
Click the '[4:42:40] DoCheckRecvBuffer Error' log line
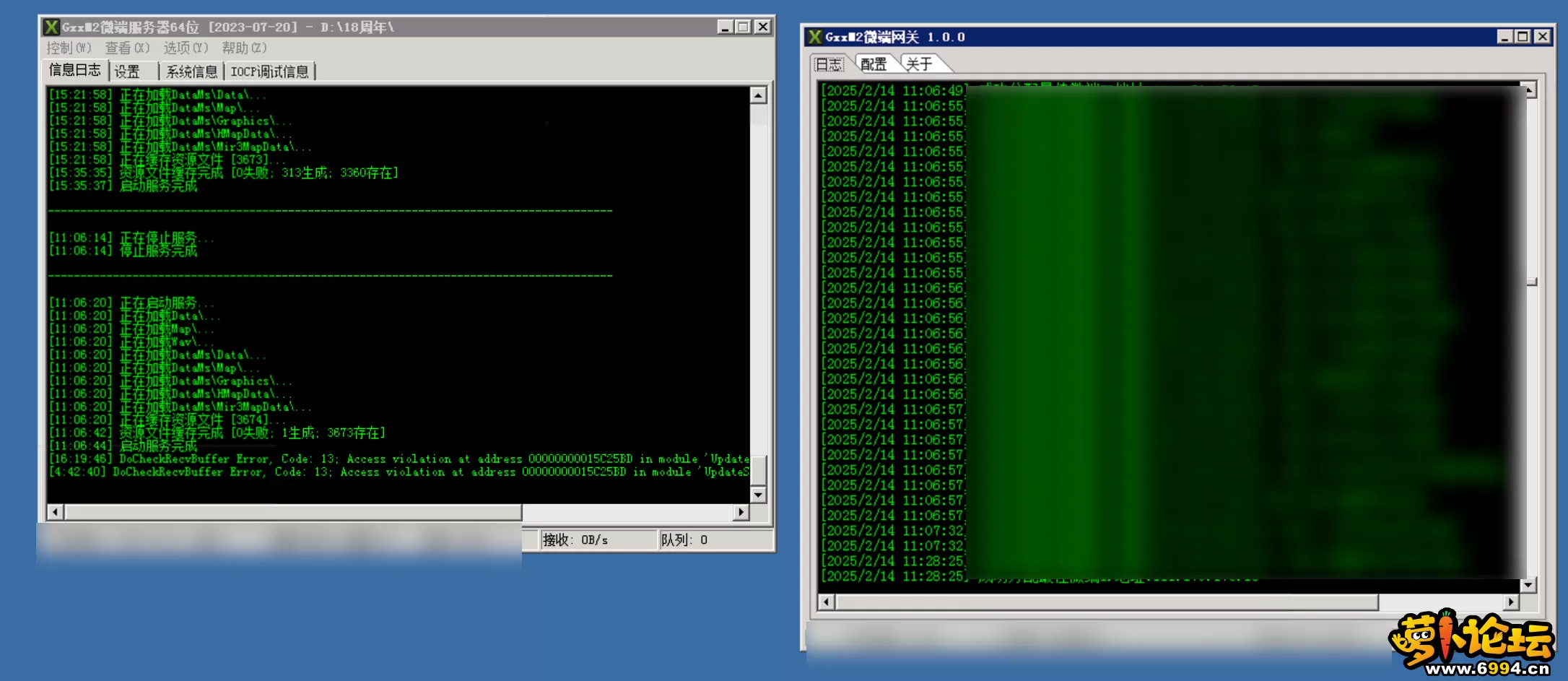[x=398, y=472]
